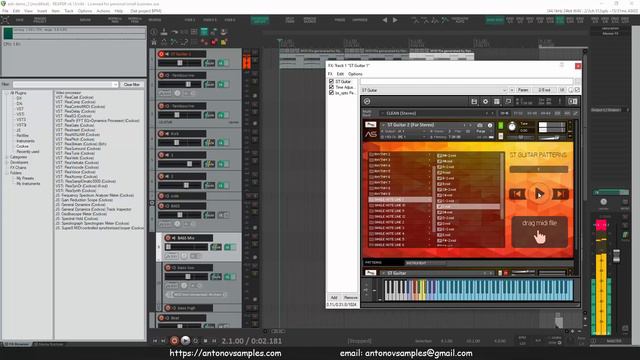
Task: Click the Kontakt logo icon
Action: [367, 101]
